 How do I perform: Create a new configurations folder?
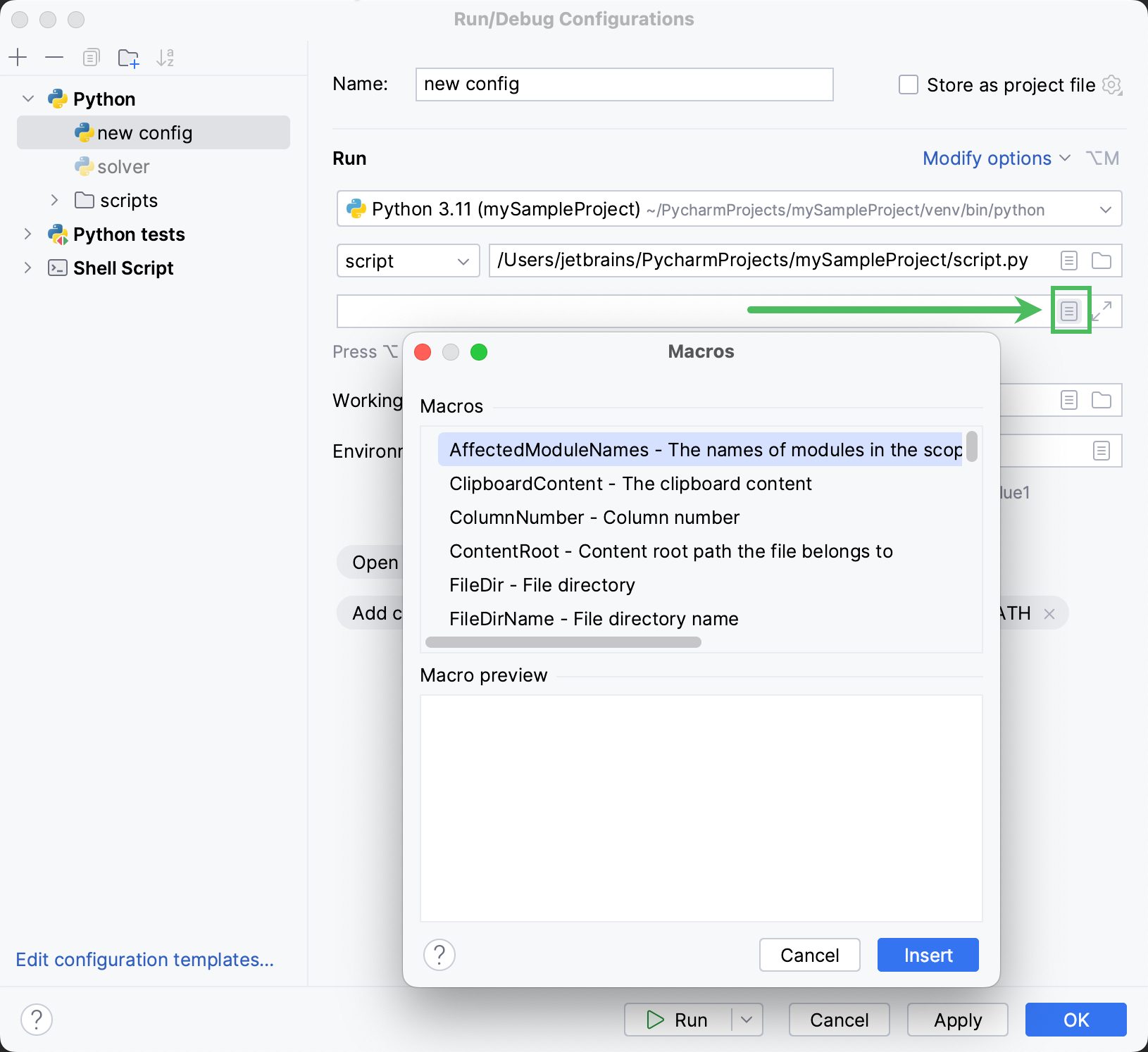(128, 57)
